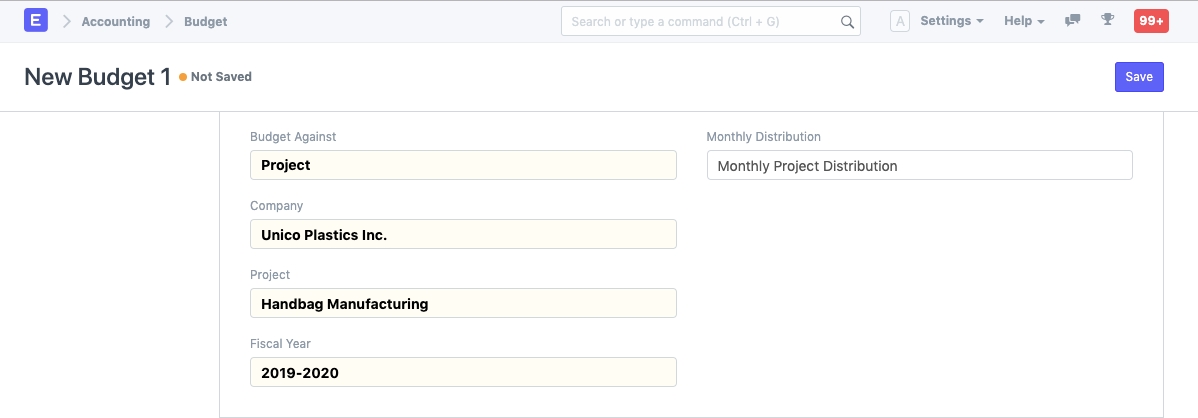This screenshot has width=1198, height=418.
Task: Click the Monthly Distribution field
Action: (919, 165)
